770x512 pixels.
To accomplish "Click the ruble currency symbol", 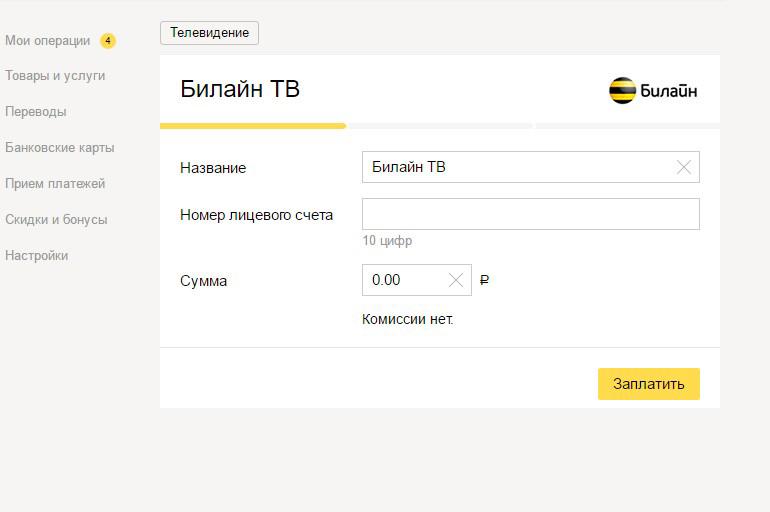I will 484,280.
